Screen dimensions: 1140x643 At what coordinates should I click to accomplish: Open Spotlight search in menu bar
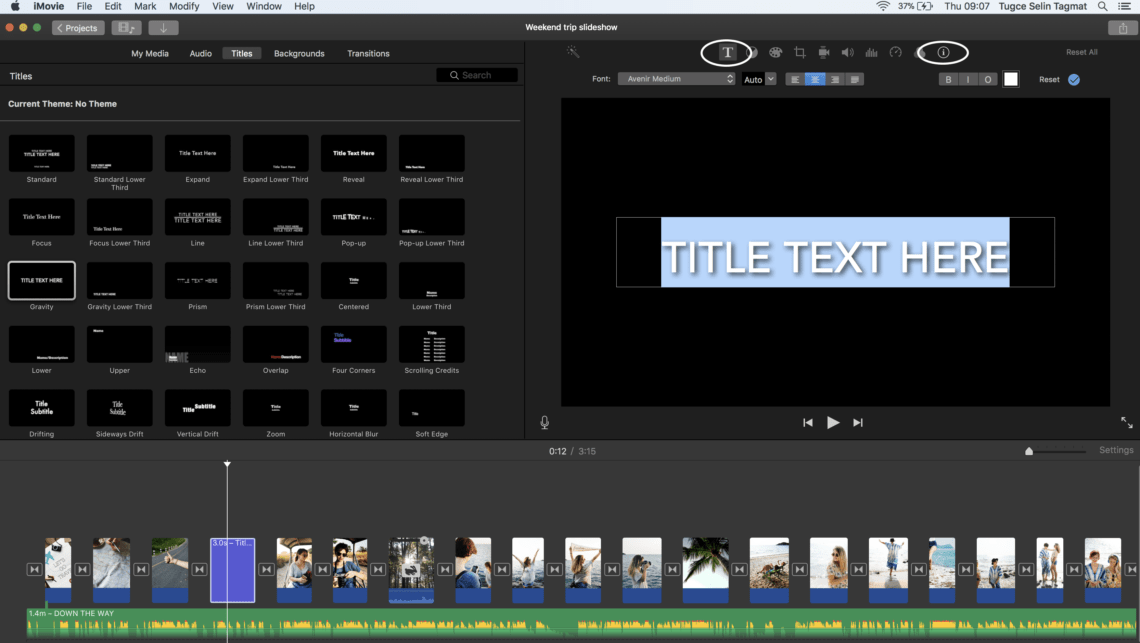(x=1102, y=7)
